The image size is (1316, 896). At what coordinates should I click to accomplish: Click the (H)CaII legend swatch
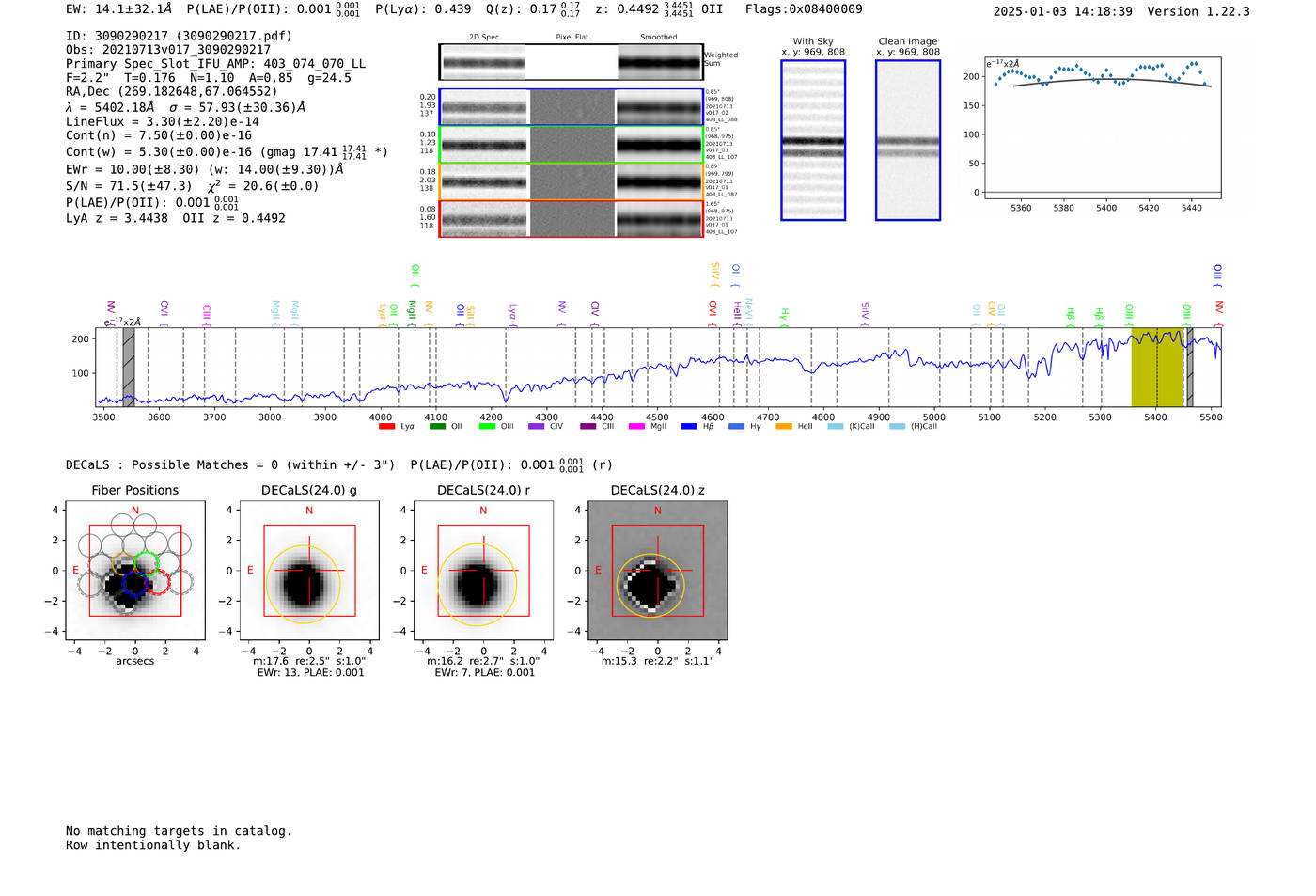coord(898,427)
